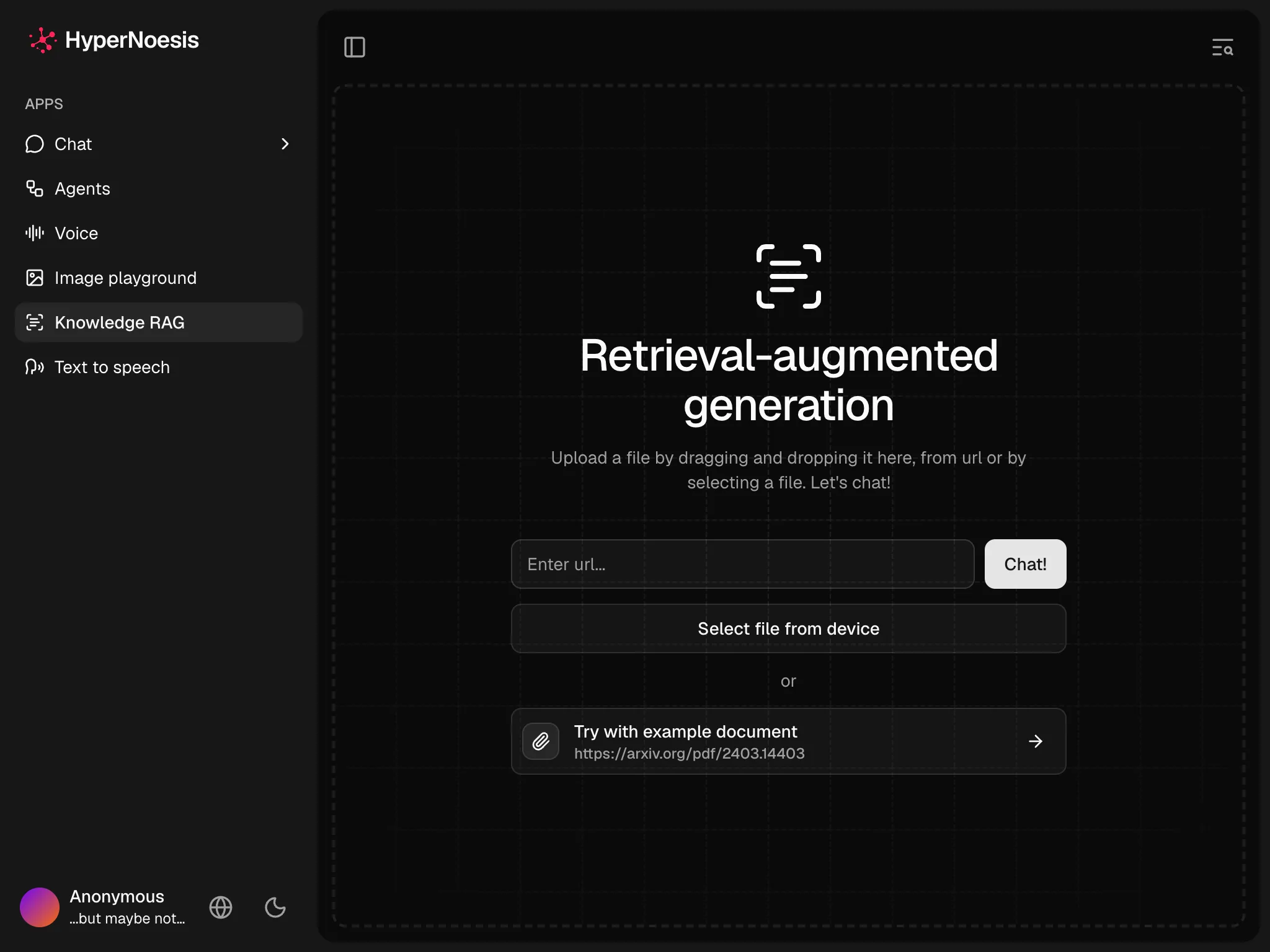Expand the Chat submenu chevron
This screenshot has width=1270, height=952.
[285, 144]
